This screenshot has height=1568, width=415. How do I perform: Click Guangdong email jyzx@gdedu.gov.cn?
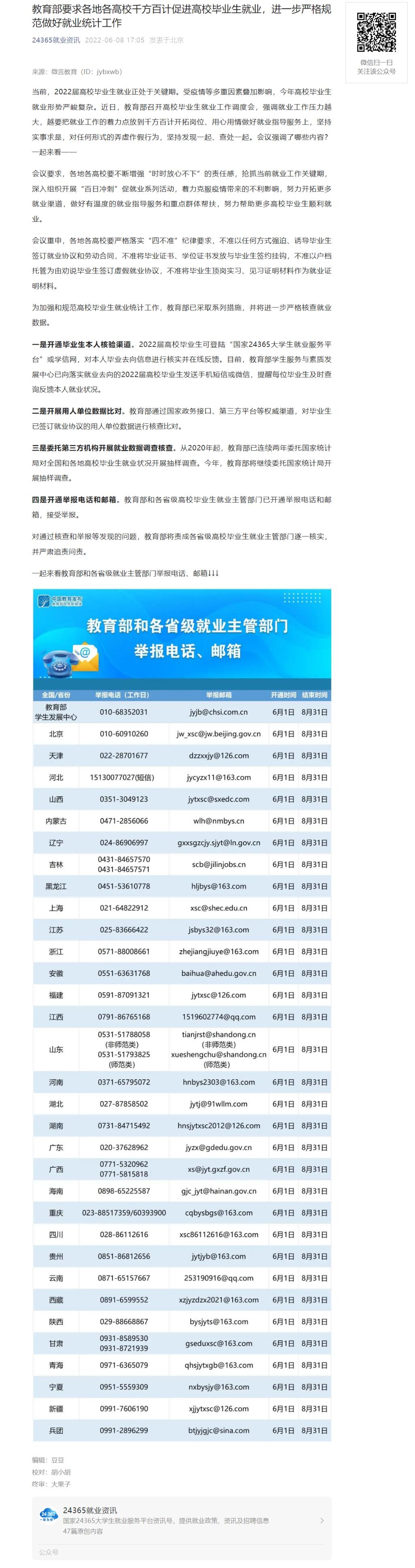click(x=218, y=1147)
